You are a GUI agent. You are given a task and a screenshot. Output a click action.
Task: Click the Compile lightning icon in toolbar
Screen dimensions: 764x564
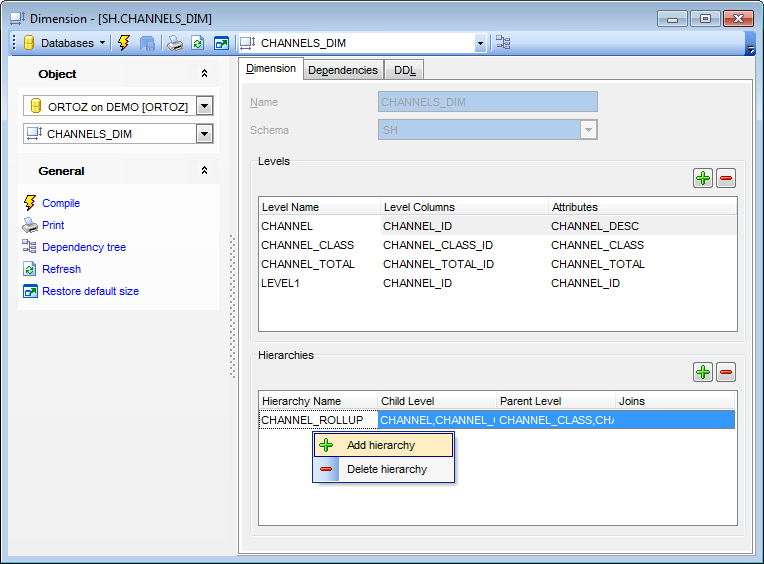click(124, 43)
